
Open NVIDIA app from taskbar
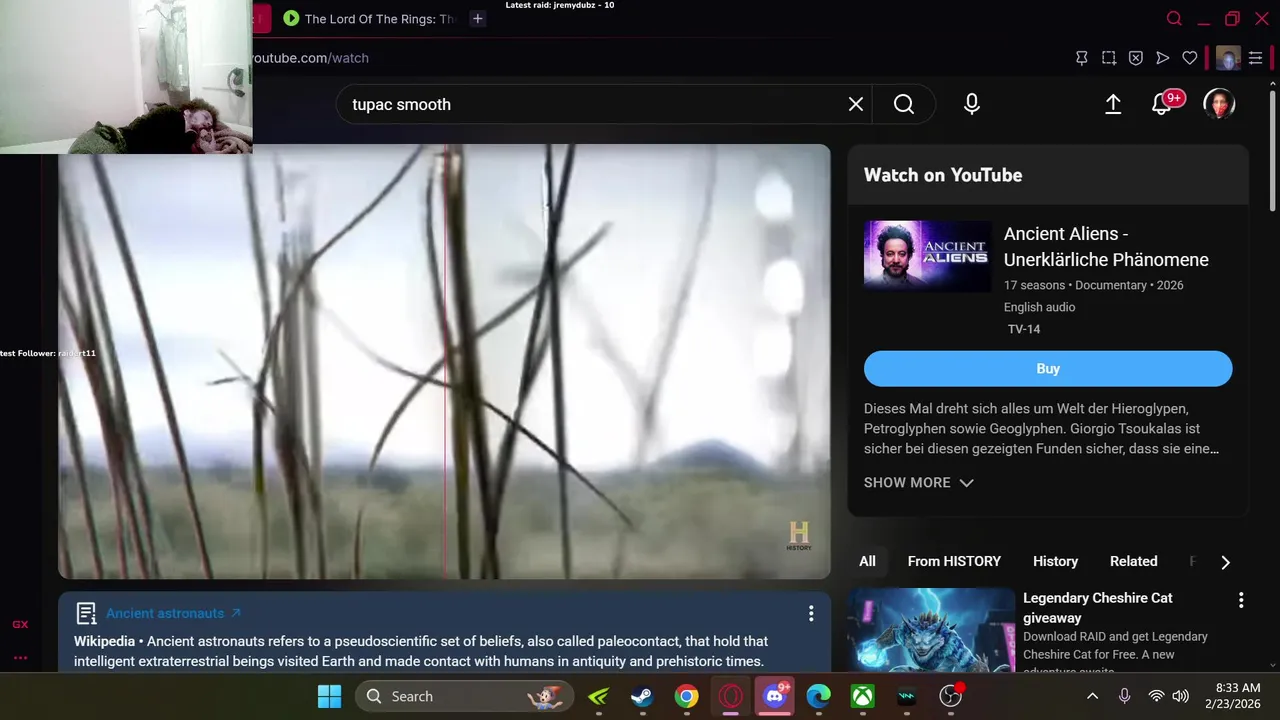[598, 696]
